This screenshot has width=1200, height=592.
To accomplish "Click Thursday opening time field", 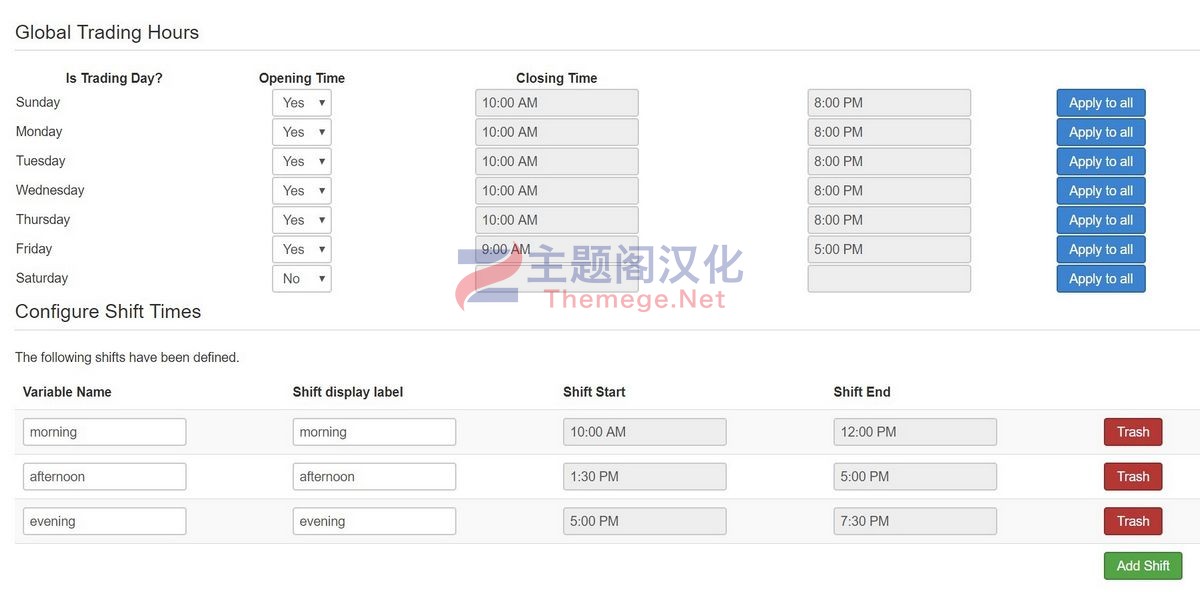I will (x=556, y=220).
